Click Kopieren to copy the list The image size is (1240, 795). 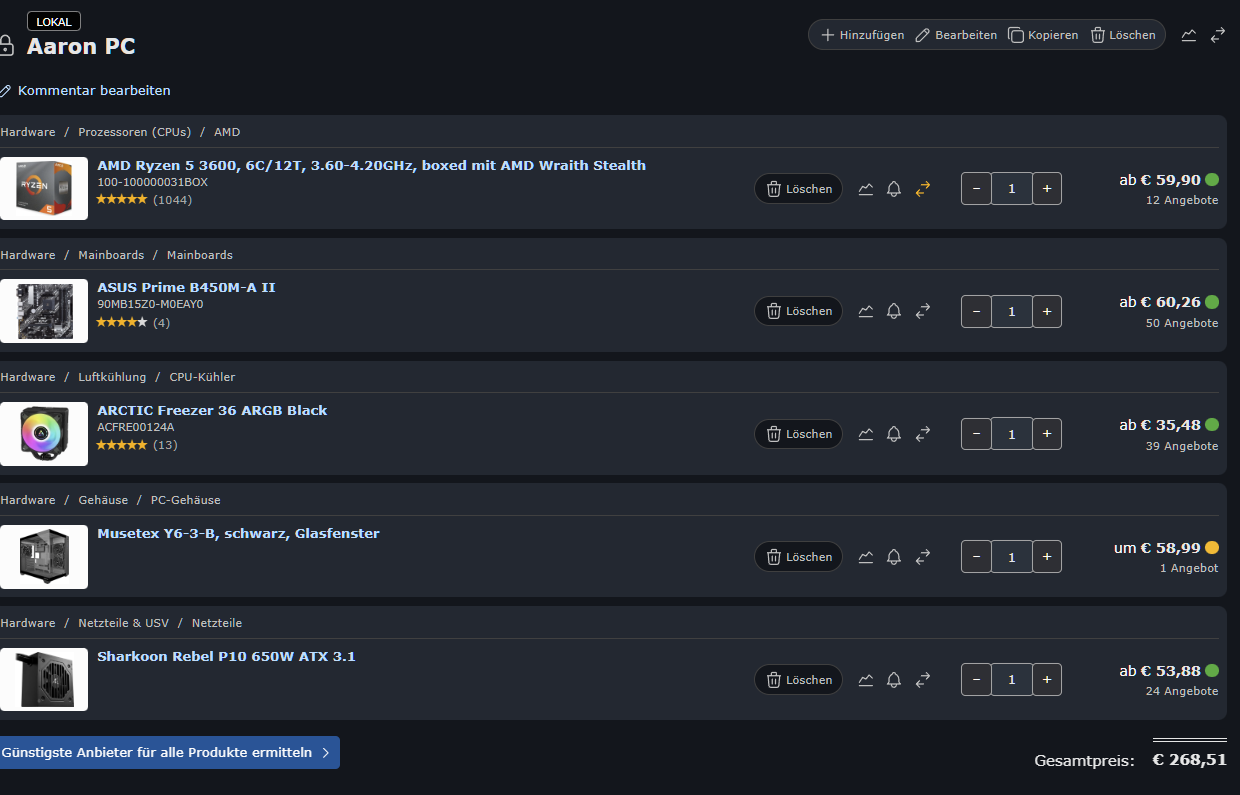(x=1043, y=35)
